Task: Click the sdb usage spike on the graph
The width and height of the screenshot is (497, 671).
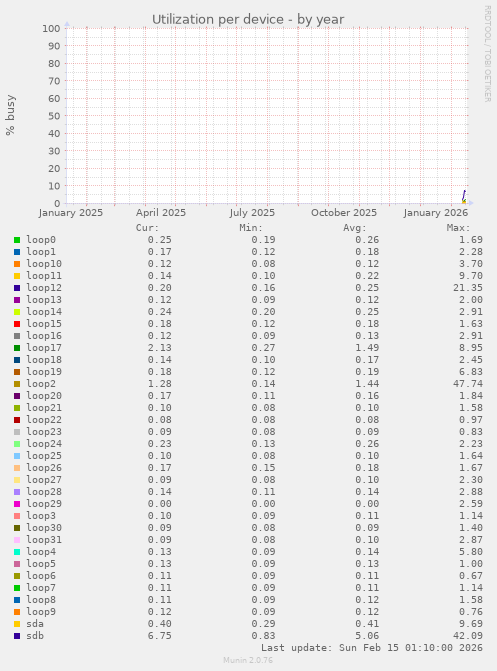Action: pos(464,195)
